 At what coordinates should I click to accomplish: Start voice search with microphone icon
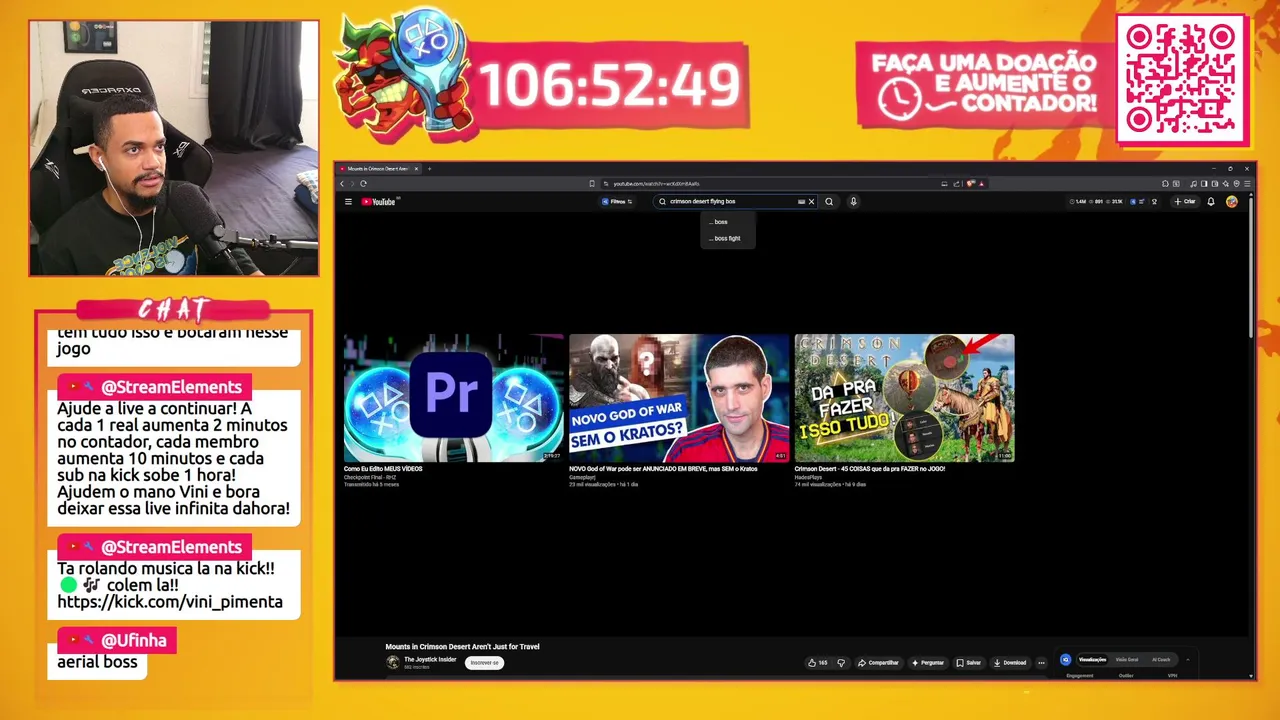(x=853, y=202)
